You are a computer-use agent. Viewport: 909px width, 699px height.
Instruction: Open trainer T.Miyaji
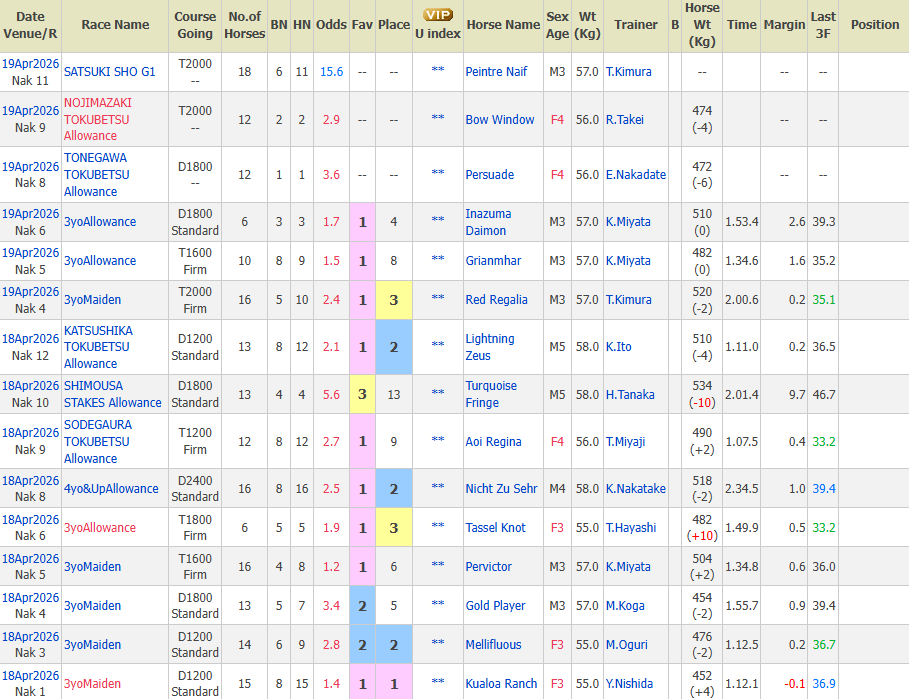click(626, 442)
